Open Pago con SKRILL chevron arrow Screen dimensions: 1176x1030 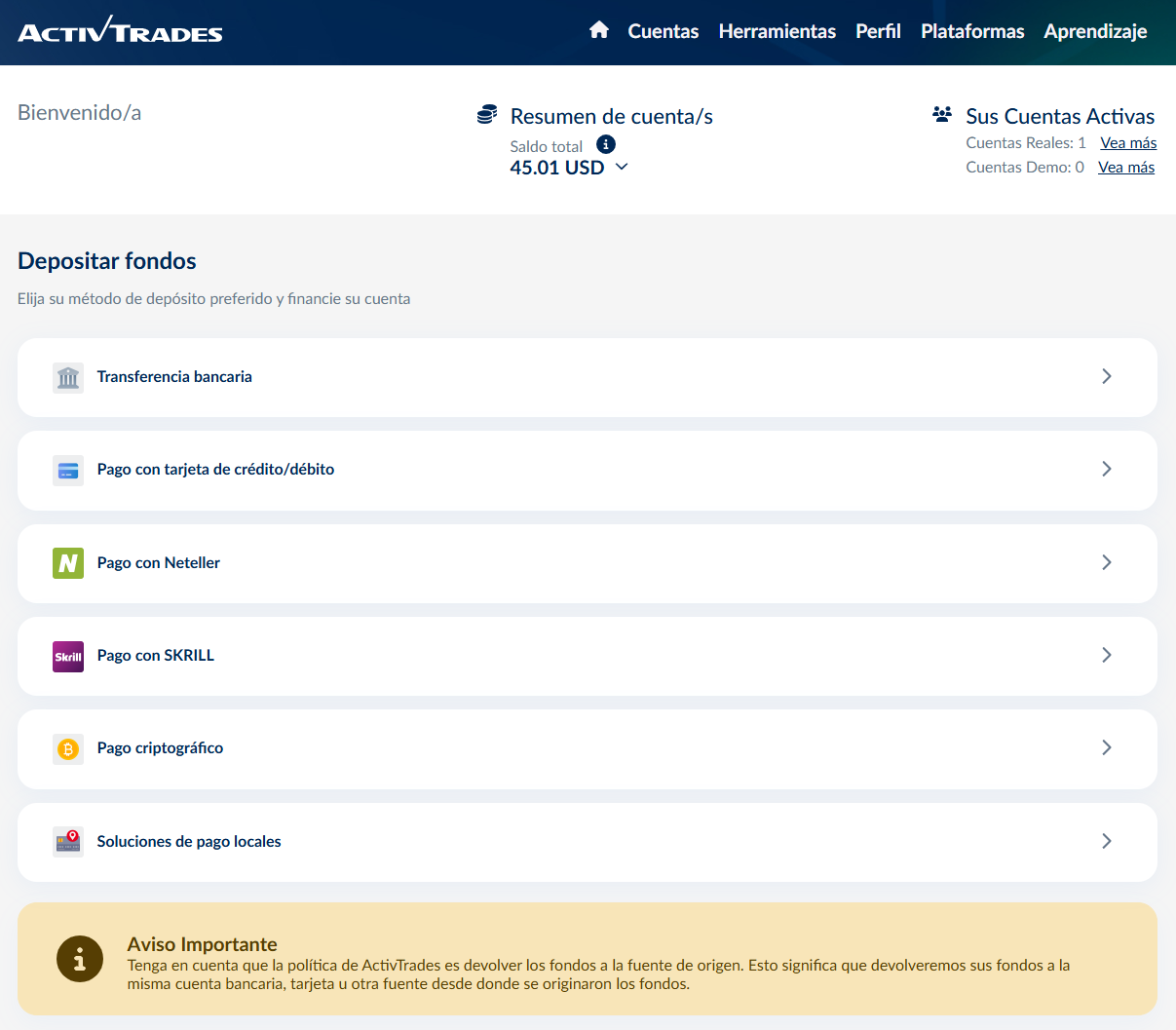1106,655
